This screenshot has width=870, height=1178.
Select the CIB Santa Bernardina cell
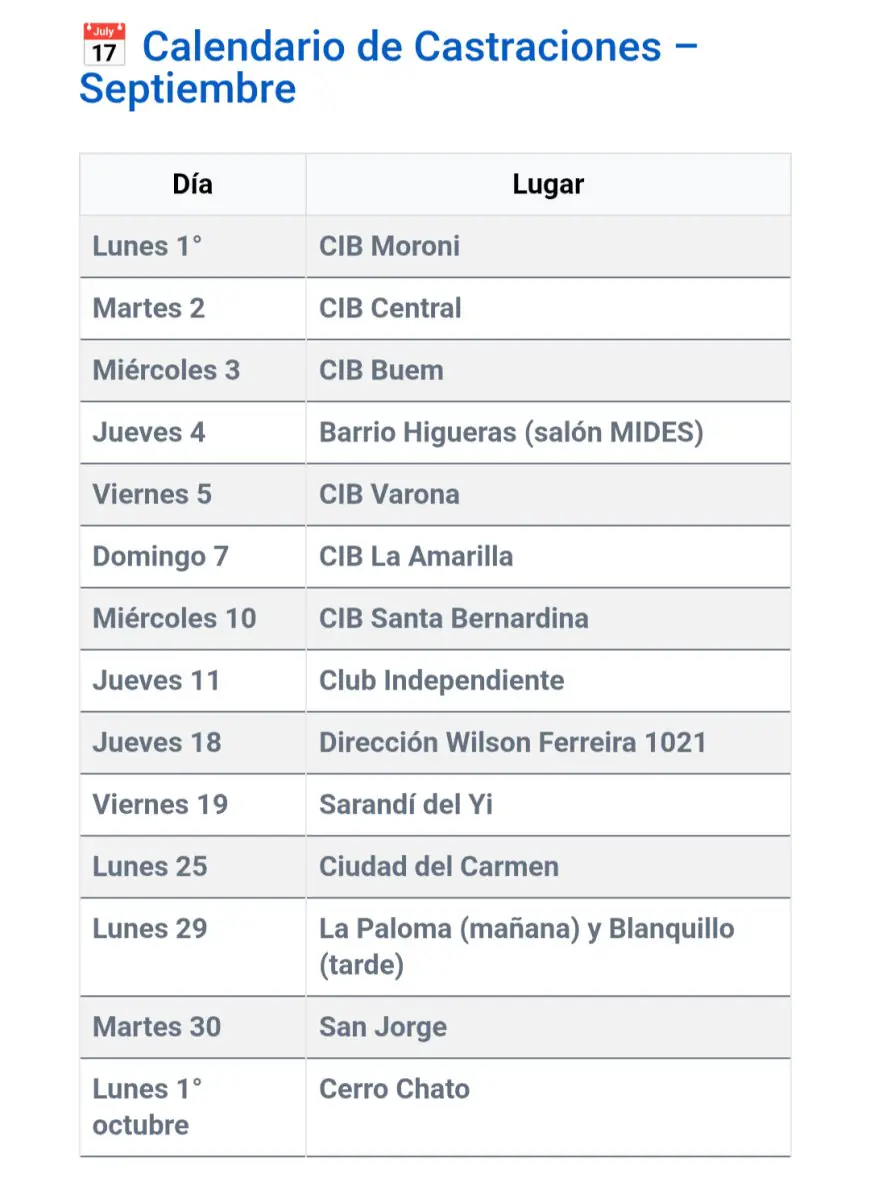[453, 618]
